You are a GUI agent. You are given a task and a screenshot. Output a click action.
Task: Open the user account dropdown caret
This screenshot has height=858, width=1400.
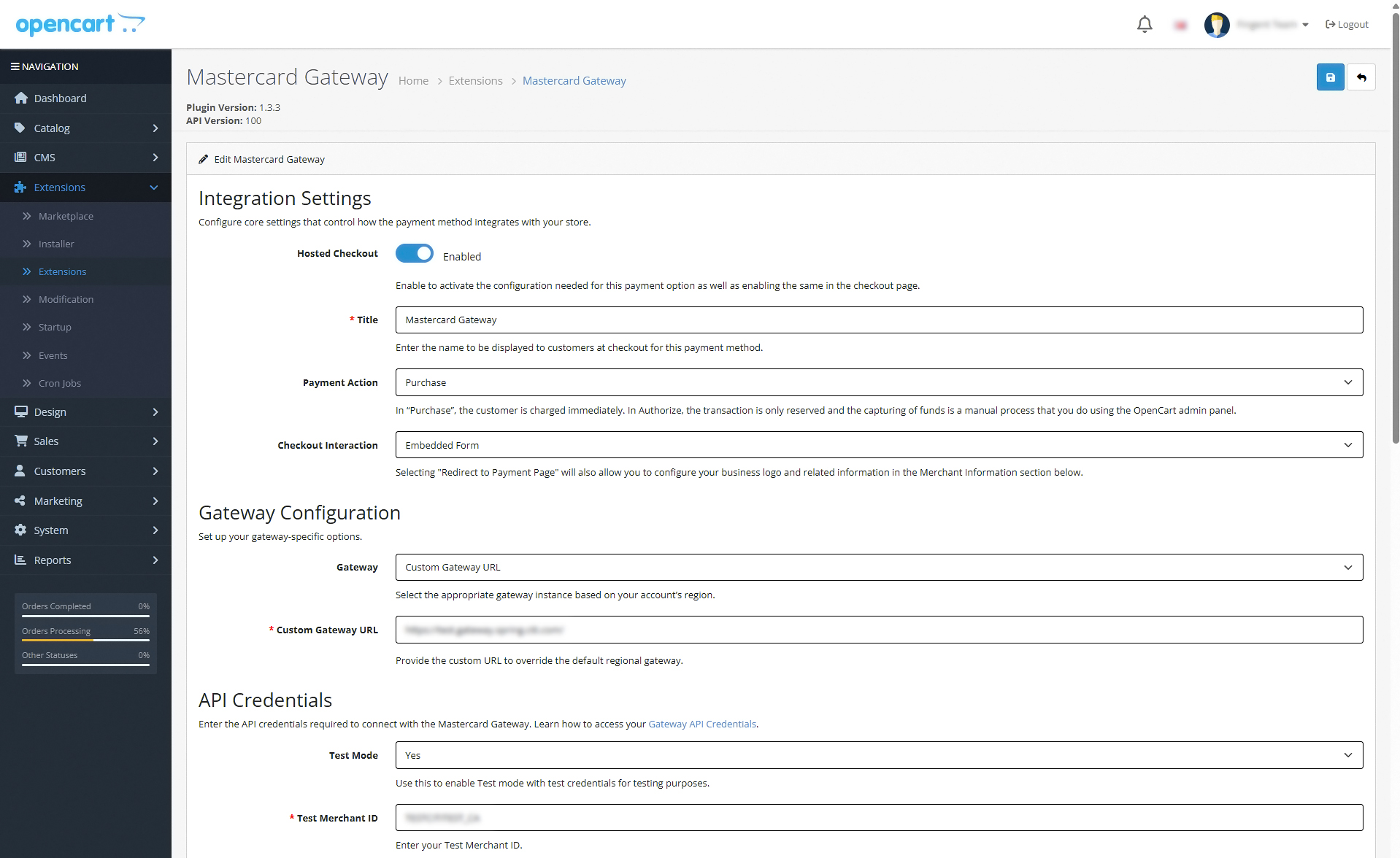(1305, 25)
